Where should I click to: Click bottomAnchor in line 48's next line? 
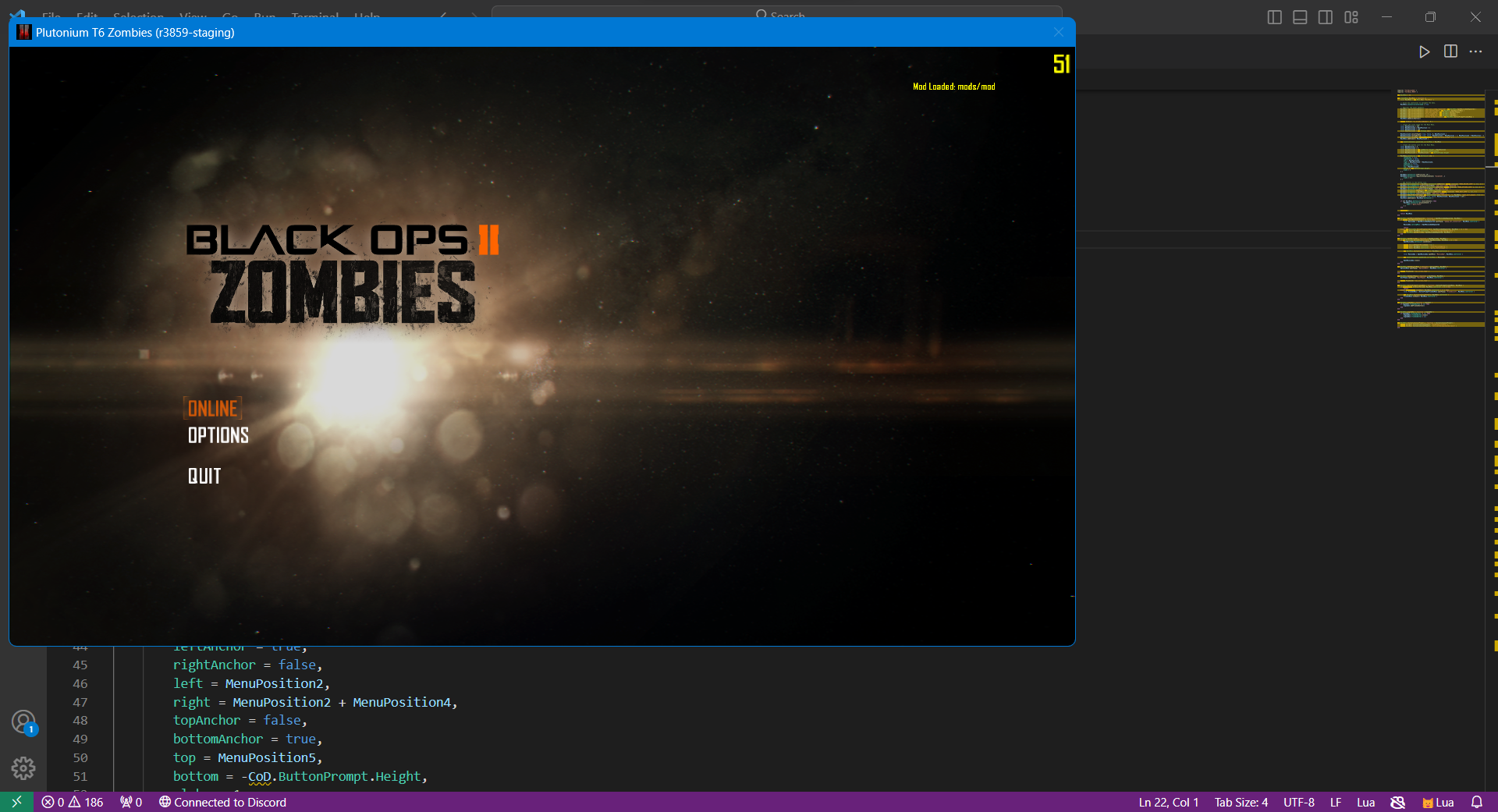[218, 739]
